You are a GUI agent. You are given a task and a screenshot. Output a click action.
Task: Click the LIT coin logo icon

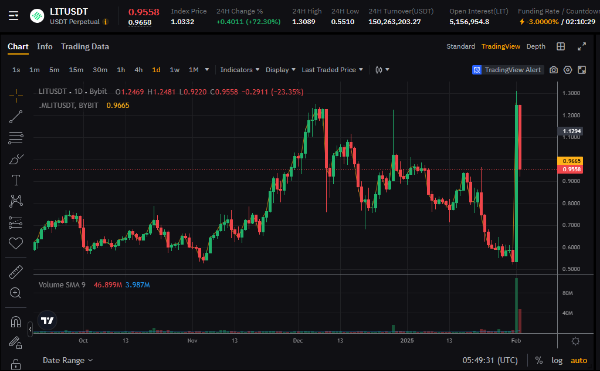37,16
